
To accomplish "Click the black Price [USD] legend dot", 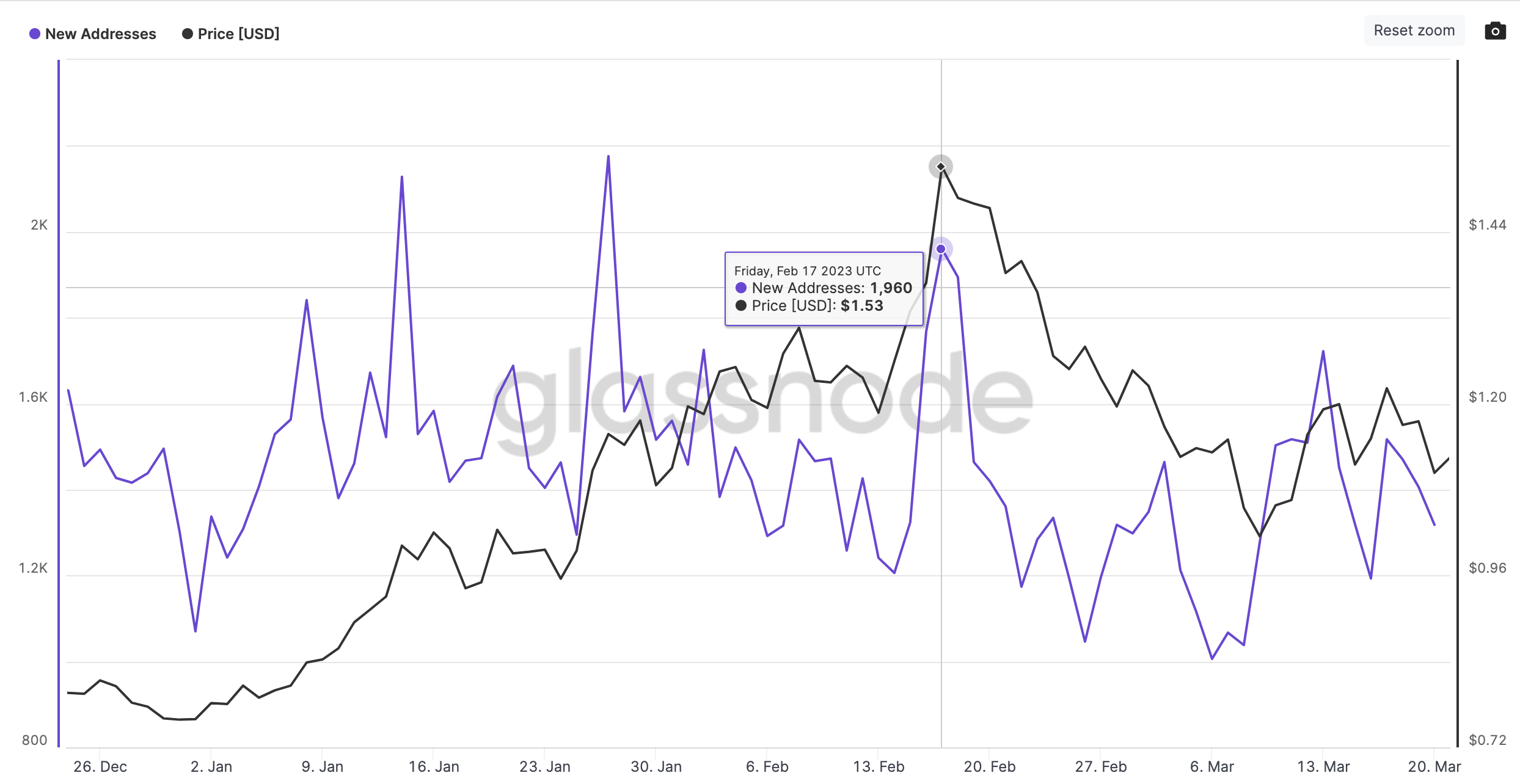I will click(188, 34).
